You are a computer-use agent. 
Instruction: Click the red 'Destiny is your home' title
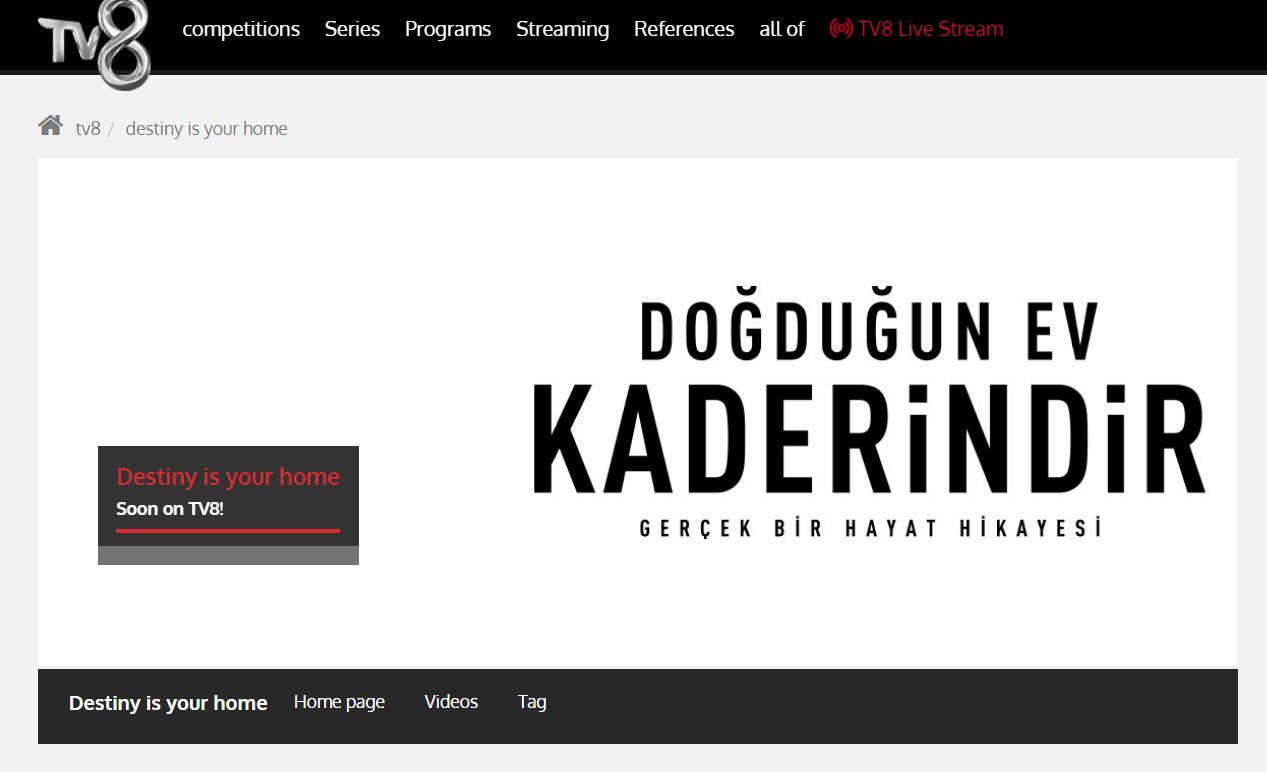228,477
